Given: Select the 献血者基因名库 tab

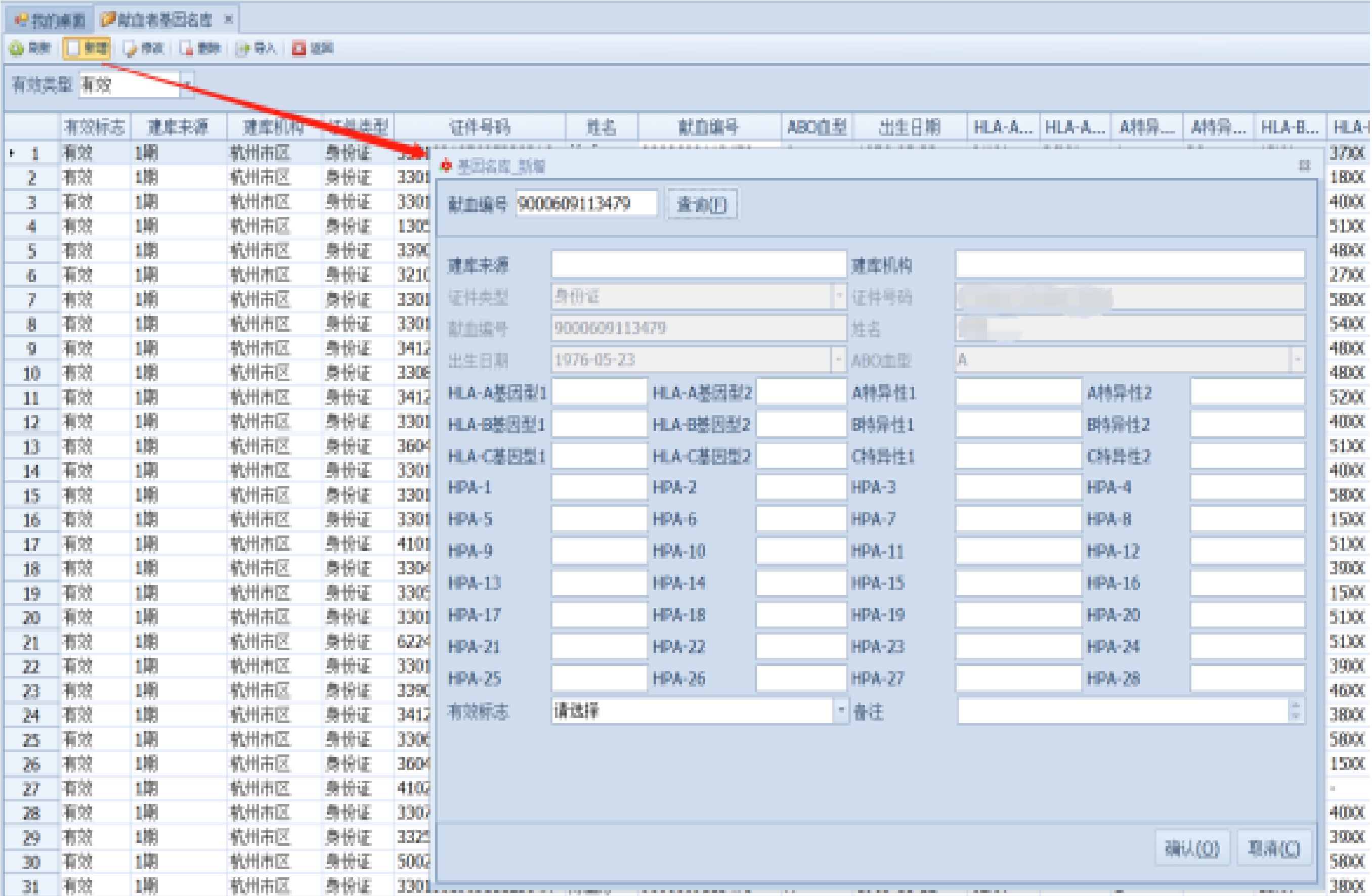Looking at the screenshot, I should pyautogui.click(x=157, y=20).
